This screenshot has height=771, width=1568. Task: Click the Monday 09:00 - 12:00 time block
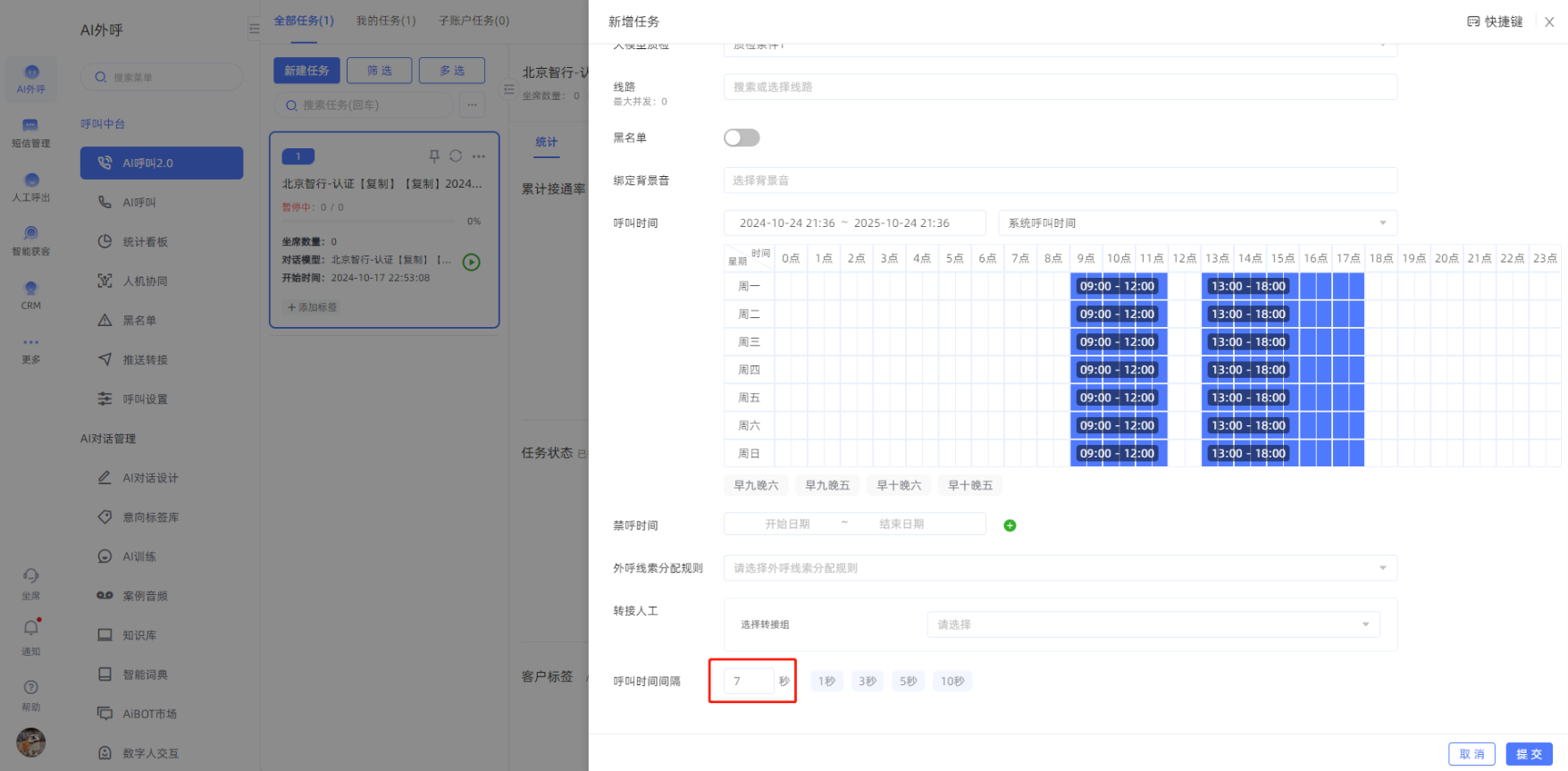(1117, 287)
